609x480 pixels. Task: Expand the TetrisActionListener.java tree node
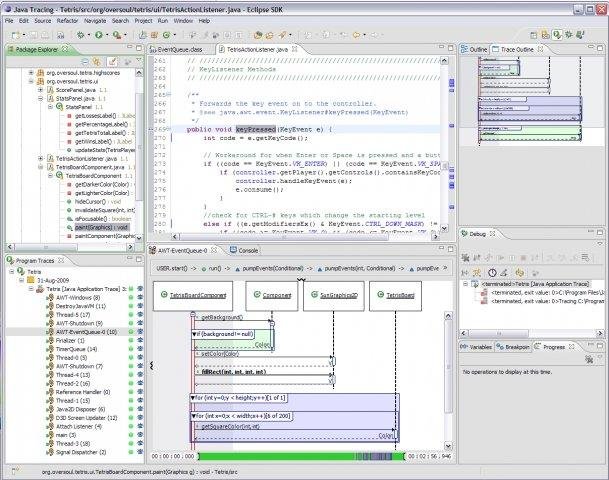(40, 158)
